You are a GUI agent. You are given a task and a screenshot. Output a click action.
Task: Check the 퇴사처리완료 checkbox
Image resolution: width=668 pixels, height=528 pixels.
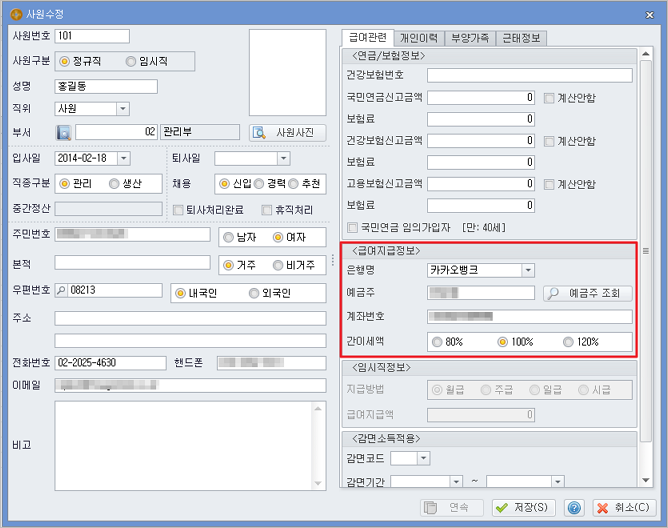pos(178,209)
